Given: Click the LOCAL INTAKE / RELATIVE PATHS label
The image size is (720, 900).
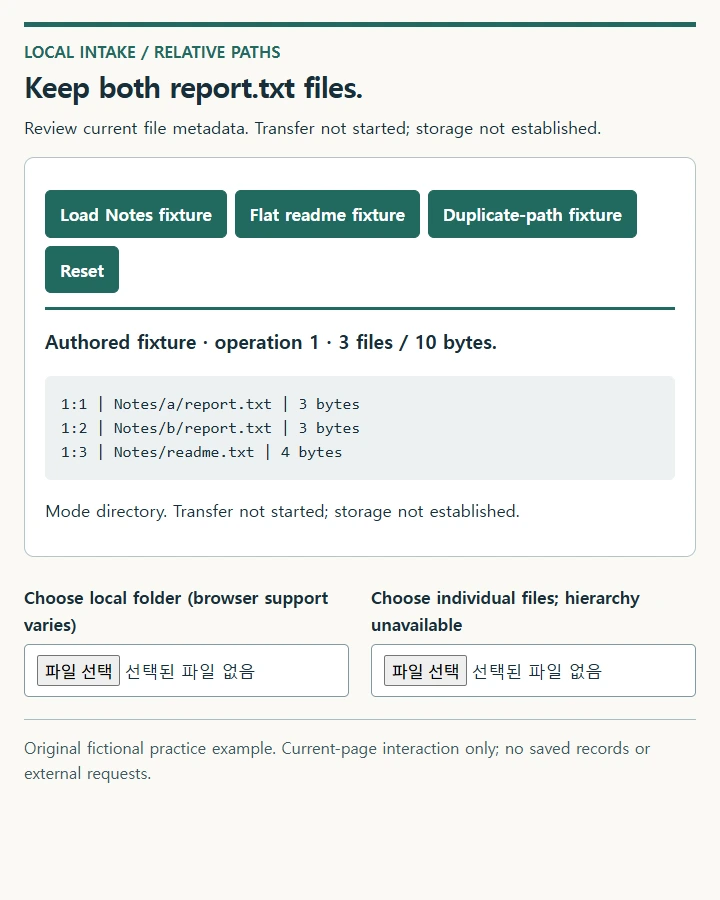Looking at the screenshot, I should click(152, 52).
